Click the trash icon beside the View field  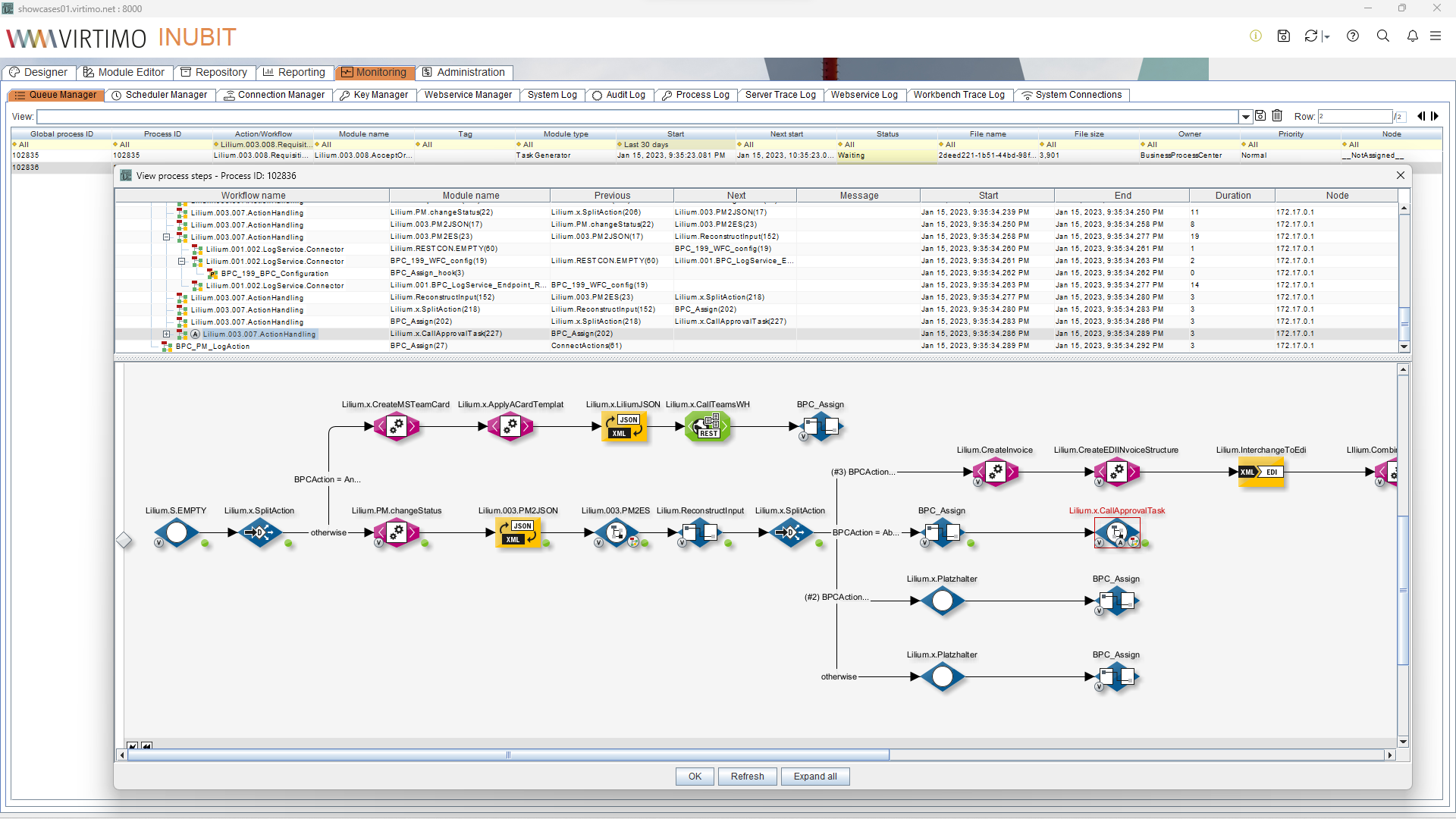(1277, 115)
